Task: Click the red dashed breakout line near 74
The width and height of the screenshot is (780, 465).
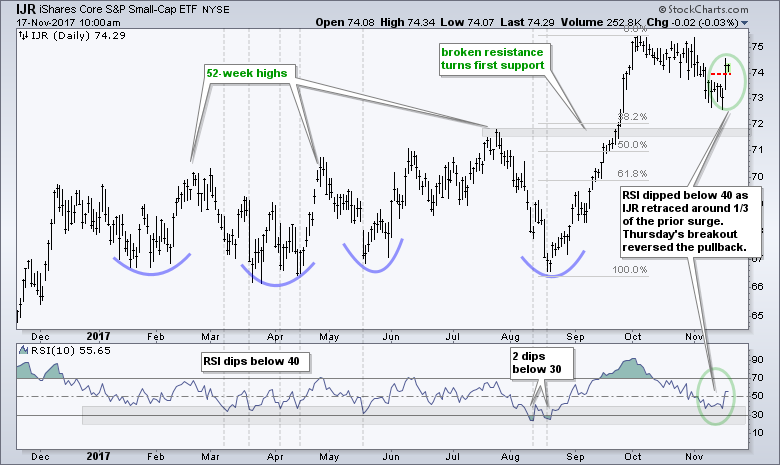Action: click(x=719, y=74)
